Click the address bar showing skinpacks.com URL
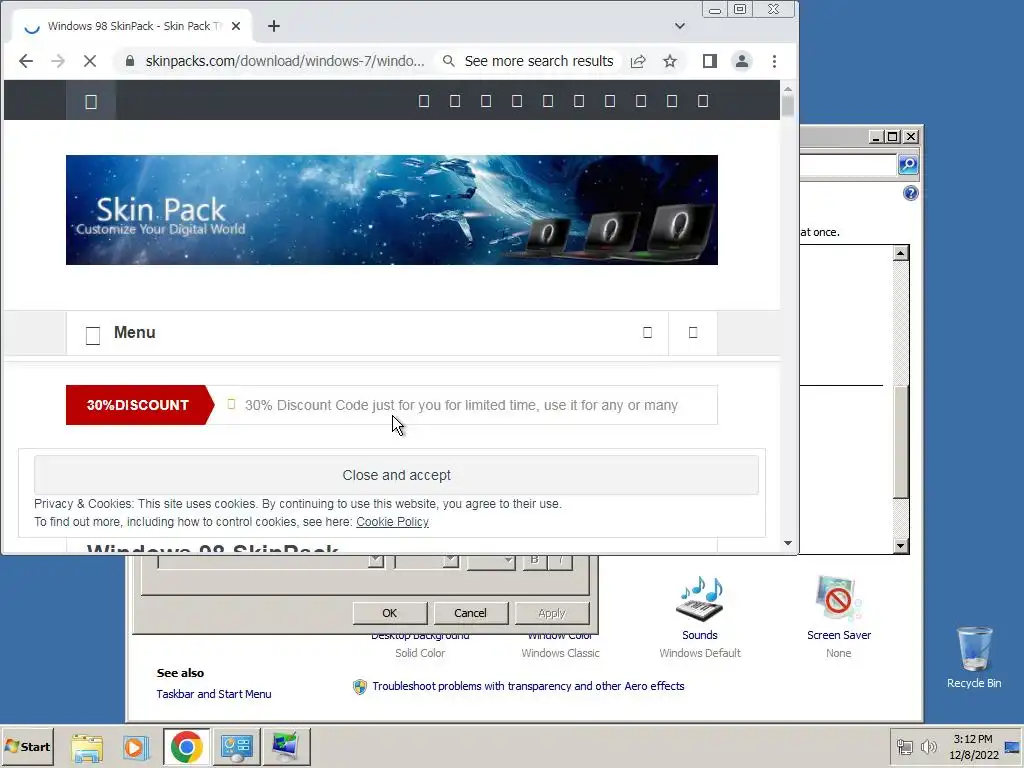This screenshot has height=768, width=1024. tap(285, 61)
